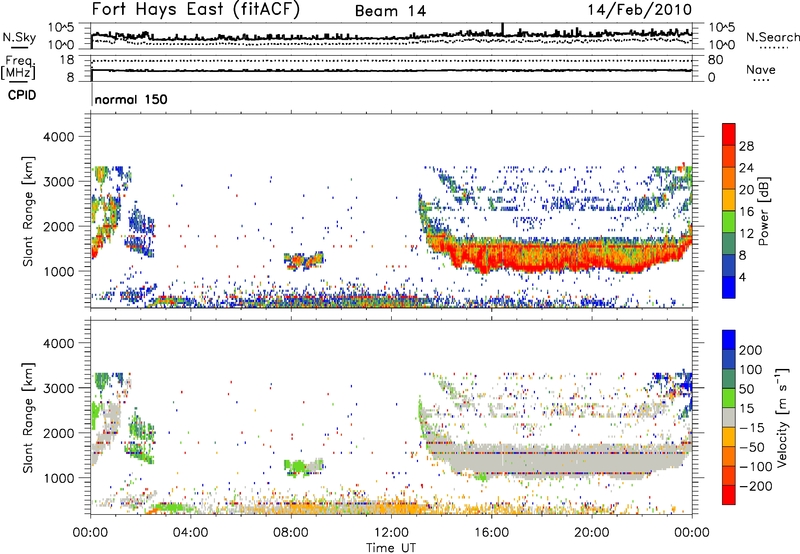The width and height of the screenshot is (800, 554).
Task: Click the 'Nave' legend label
Action: [x=761, y=69]
